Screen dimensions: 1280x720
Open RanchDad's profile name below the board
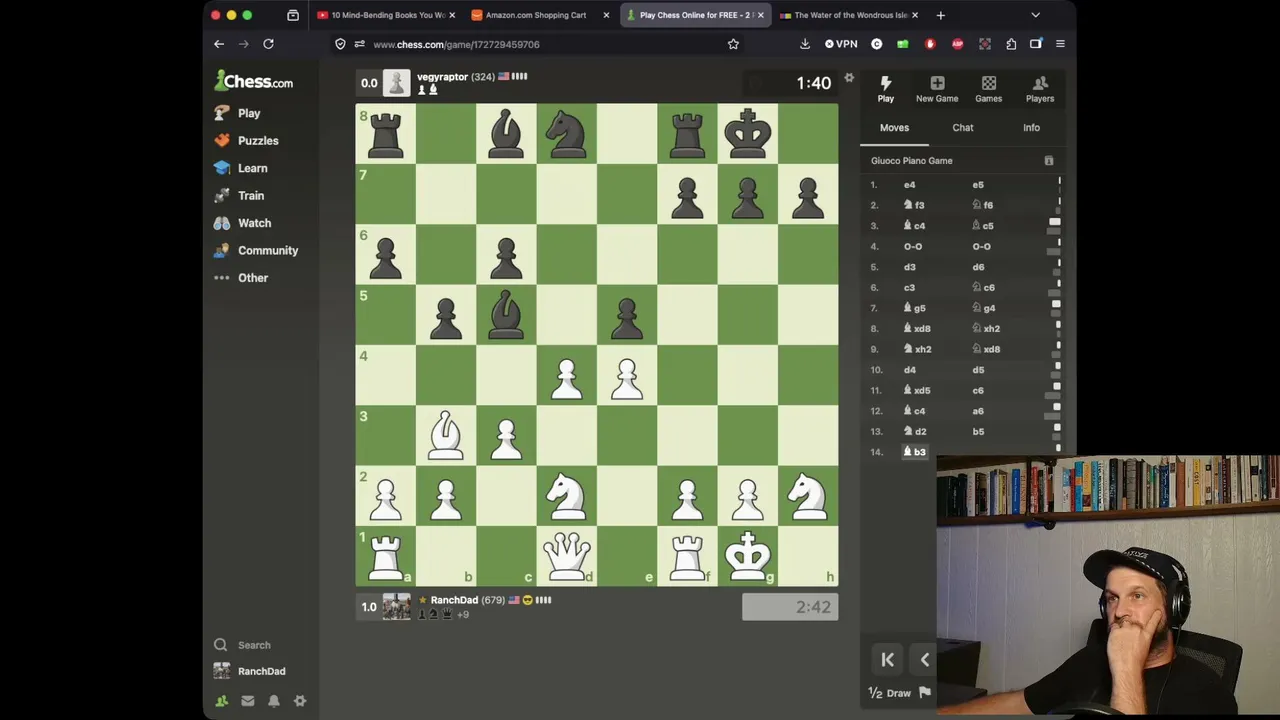click(454, 600)
